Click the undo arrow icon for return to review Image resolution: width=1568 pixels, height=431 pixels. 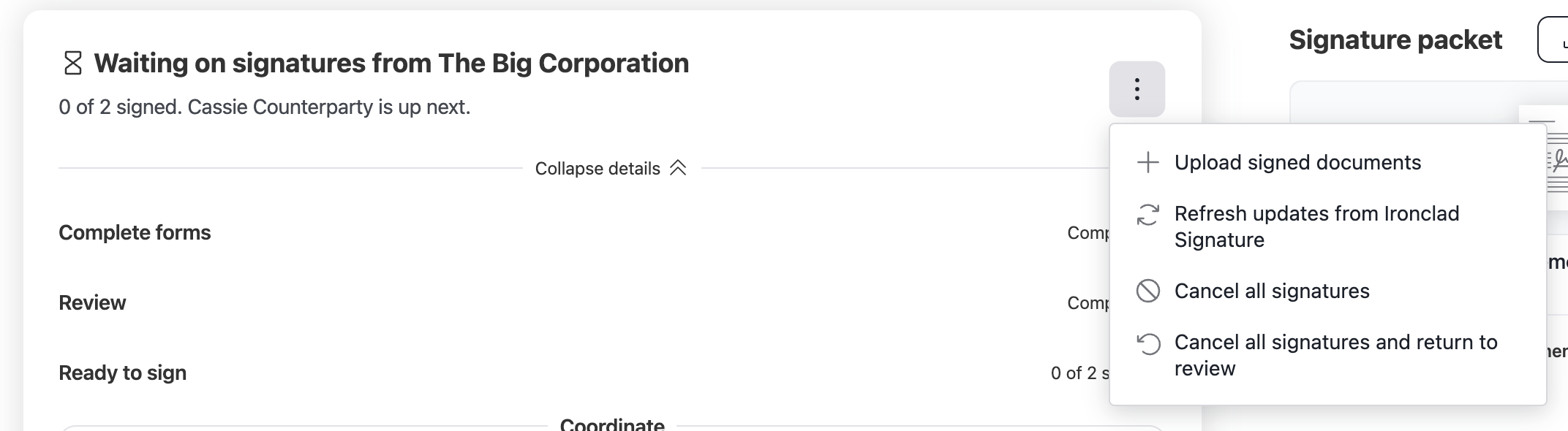pos(1148,343)
